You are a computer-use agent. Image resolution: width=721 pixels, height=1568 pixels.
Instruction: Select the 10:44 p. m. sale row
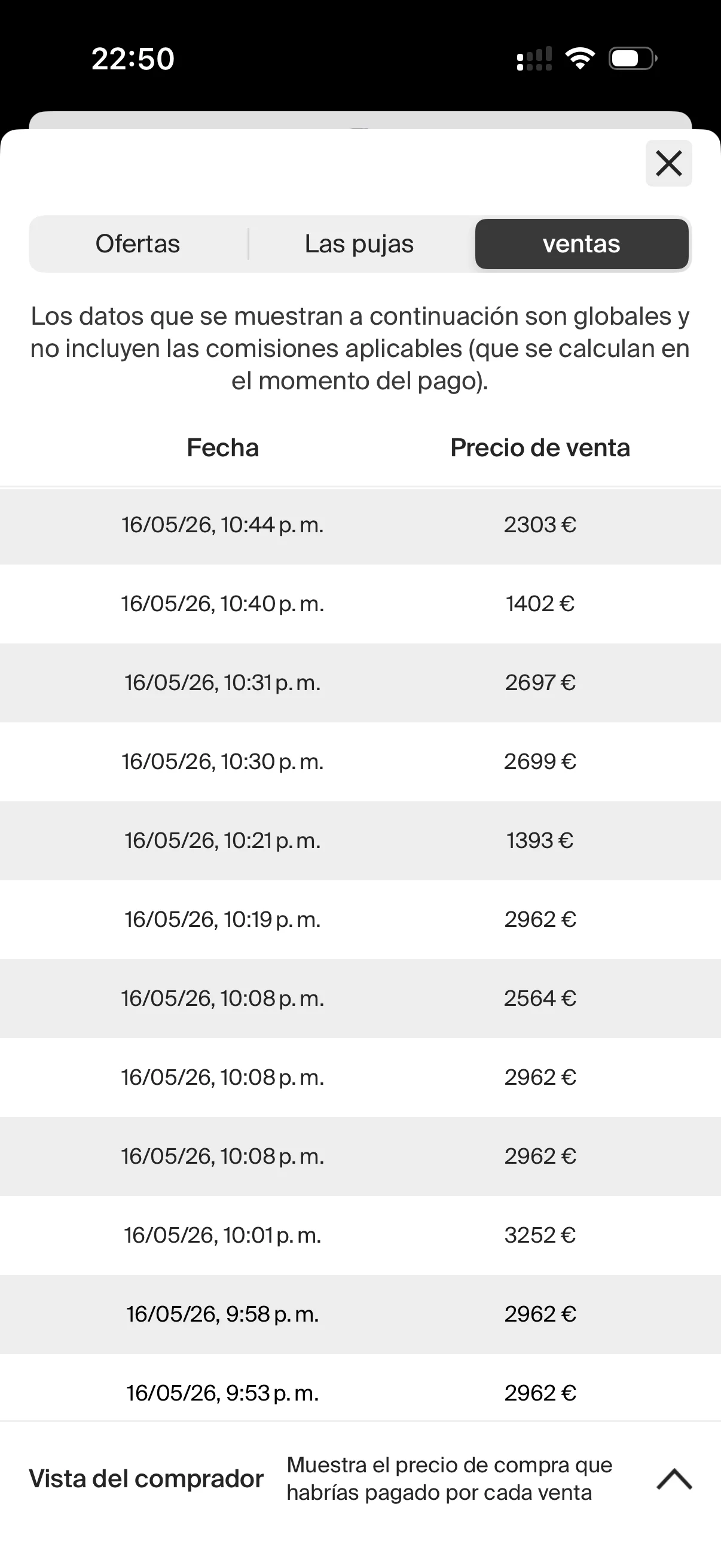[360, 525]
